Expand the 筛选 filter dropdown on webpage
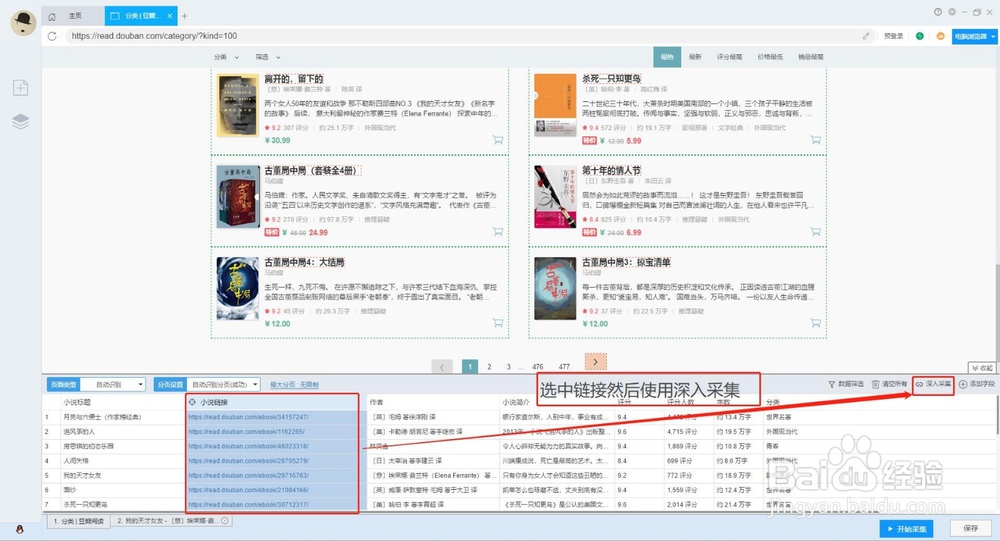 (x=268, y=57)
